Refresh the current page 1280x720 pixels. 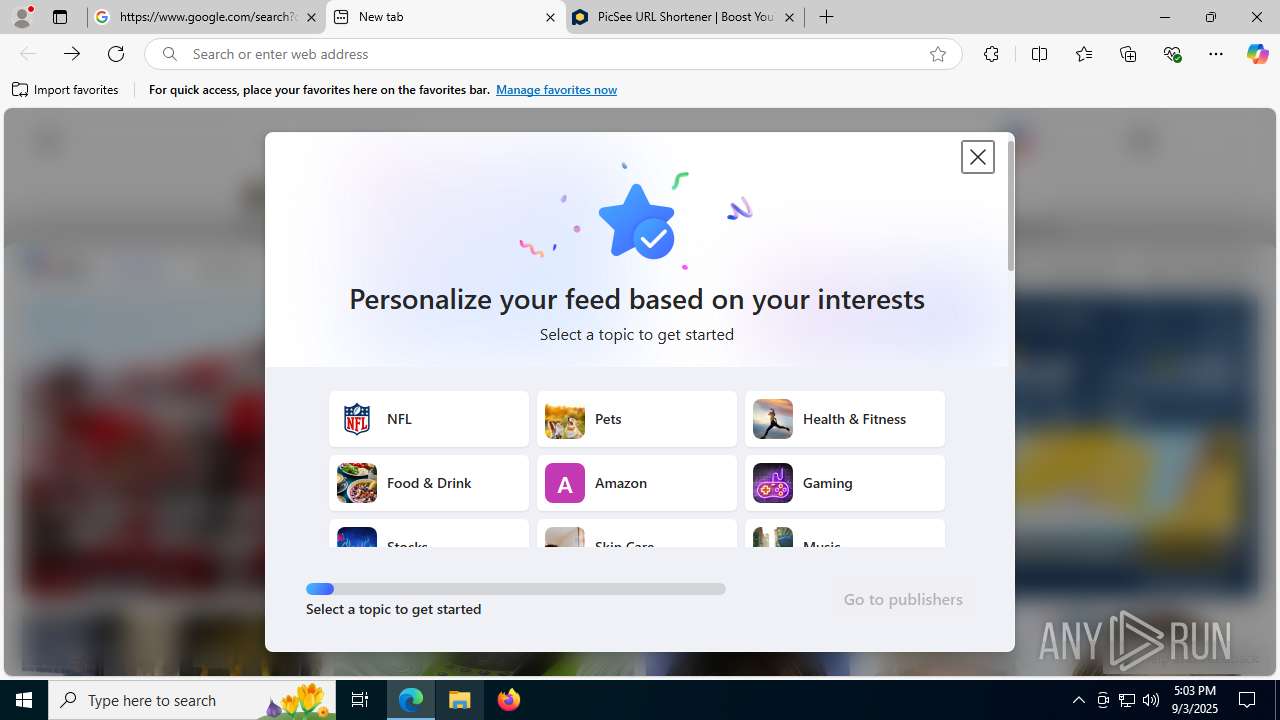point(116,54)
